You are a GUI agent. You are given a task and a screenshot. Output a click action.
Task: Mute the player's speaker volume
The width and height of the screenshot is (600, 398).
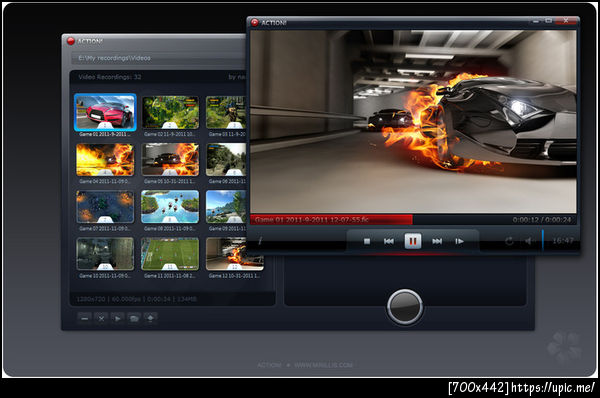point(528,241)
